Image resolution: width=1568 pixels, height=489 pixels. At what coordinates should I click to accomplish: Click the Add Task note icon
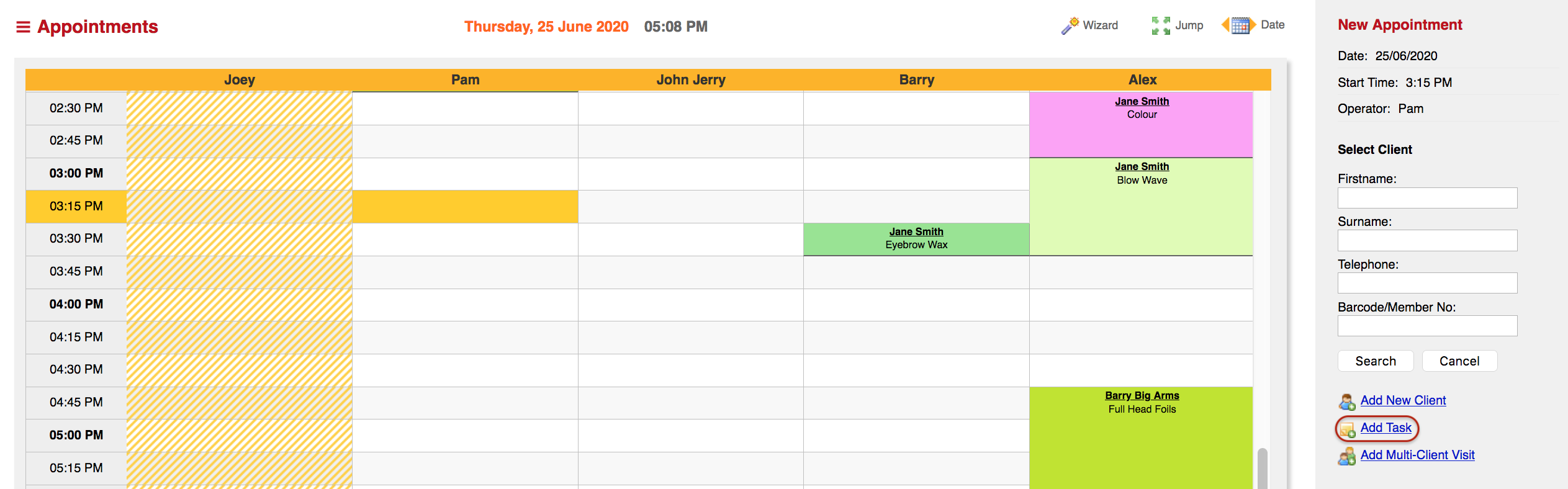click(x=1346, y=429)
